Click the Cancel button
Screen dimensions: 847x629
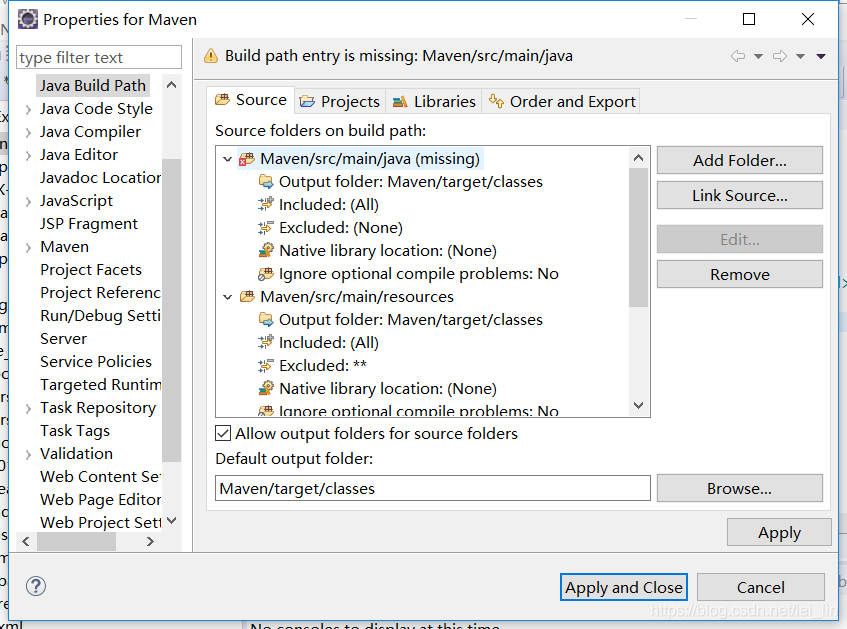[761, 587]
